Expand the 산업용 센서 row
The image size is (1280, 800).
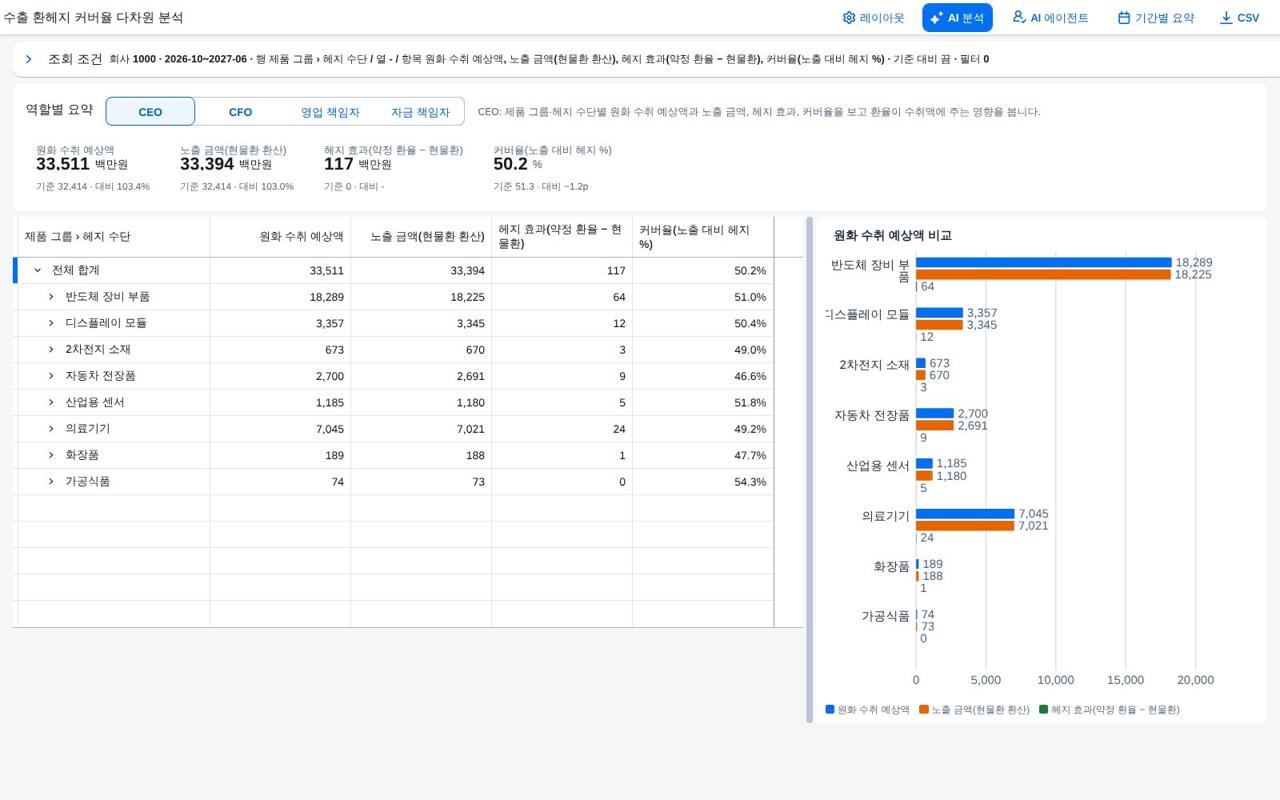[51, 402]
